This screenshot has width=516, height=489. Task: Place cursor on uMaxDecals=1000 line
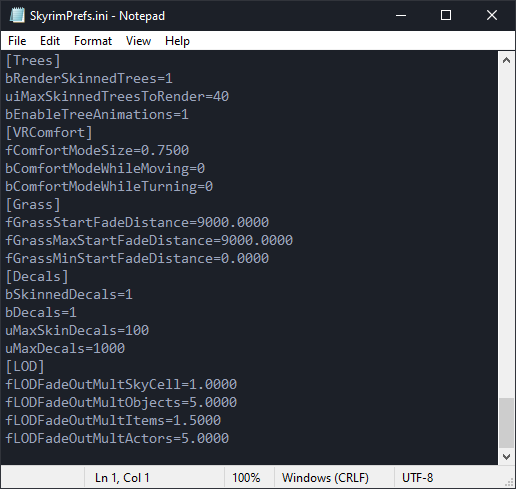click(x=65, y=349)
